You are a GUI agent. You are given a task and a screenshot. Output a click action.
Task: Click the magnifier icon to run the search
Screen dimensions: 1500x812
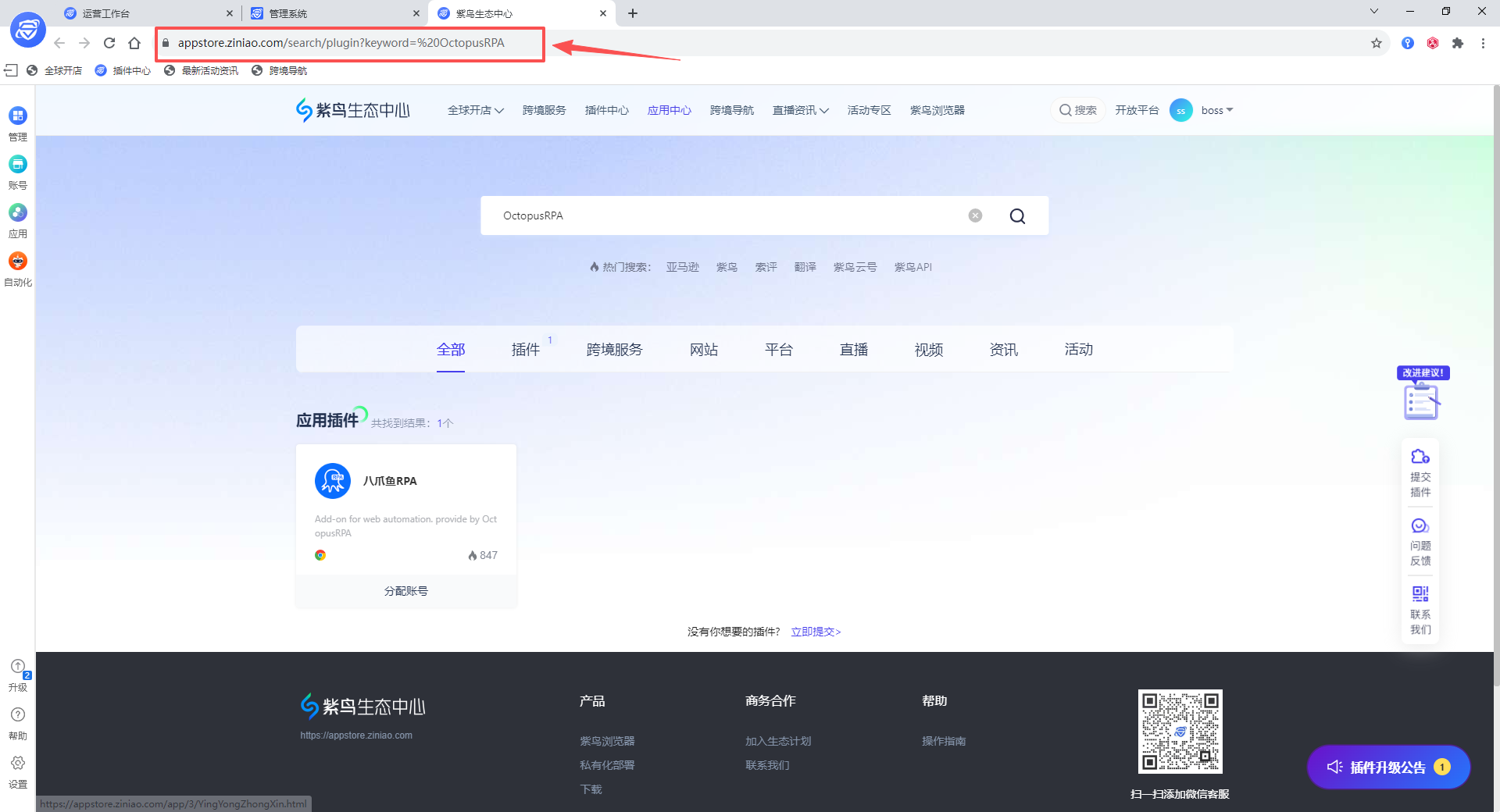[1017, 215]
